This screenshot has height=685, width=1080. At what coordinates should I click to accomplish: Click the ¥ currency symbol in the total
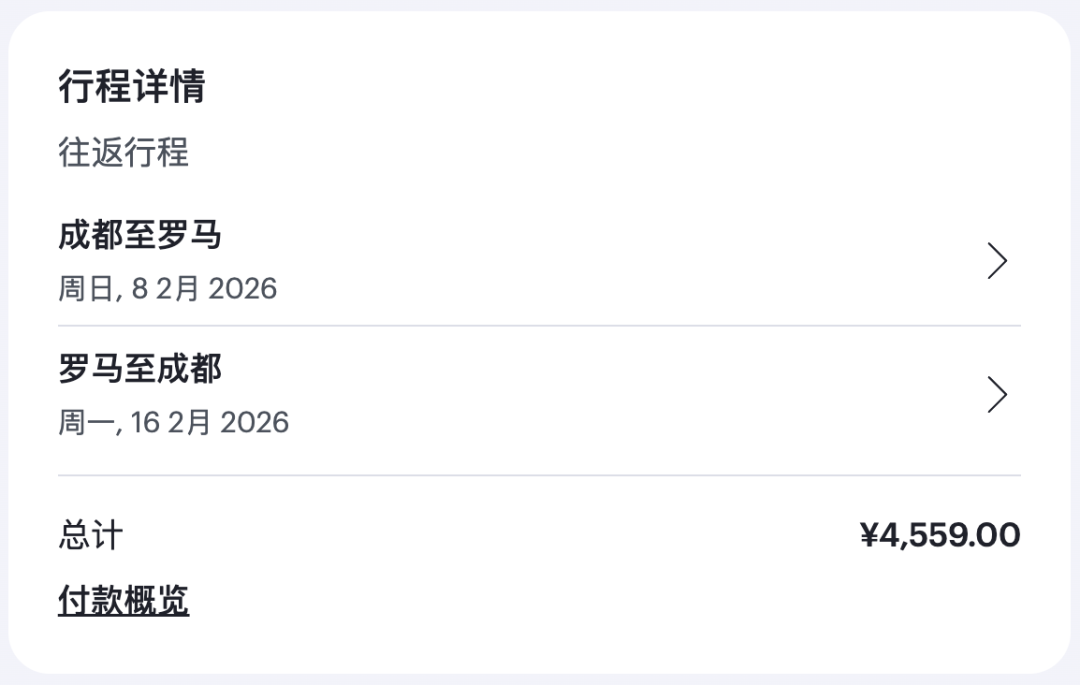click(x=869, y=536)
